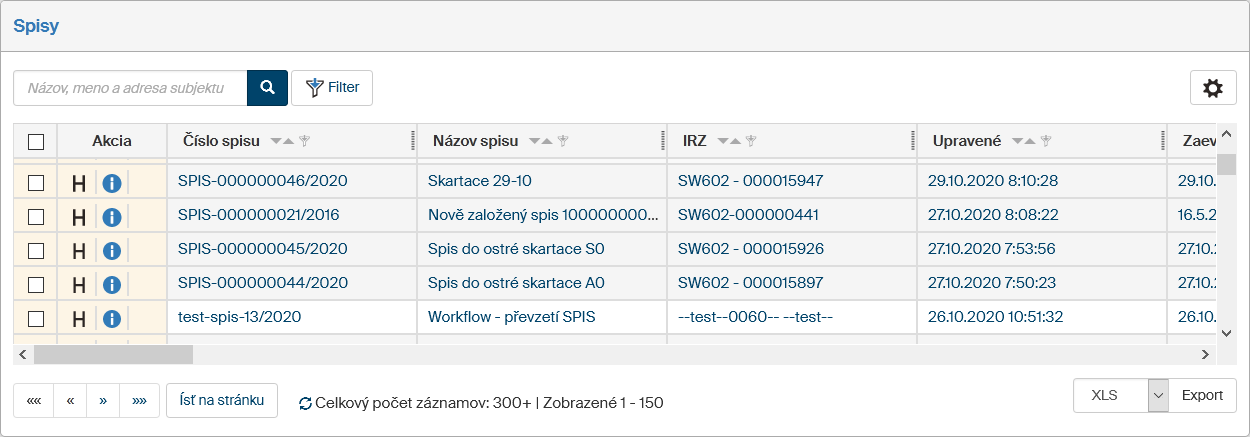Viewport: 1250px width, 437px height.
Task: Select checkbox for SPIS-000000044/2020 row
Action: coord(36,285)
